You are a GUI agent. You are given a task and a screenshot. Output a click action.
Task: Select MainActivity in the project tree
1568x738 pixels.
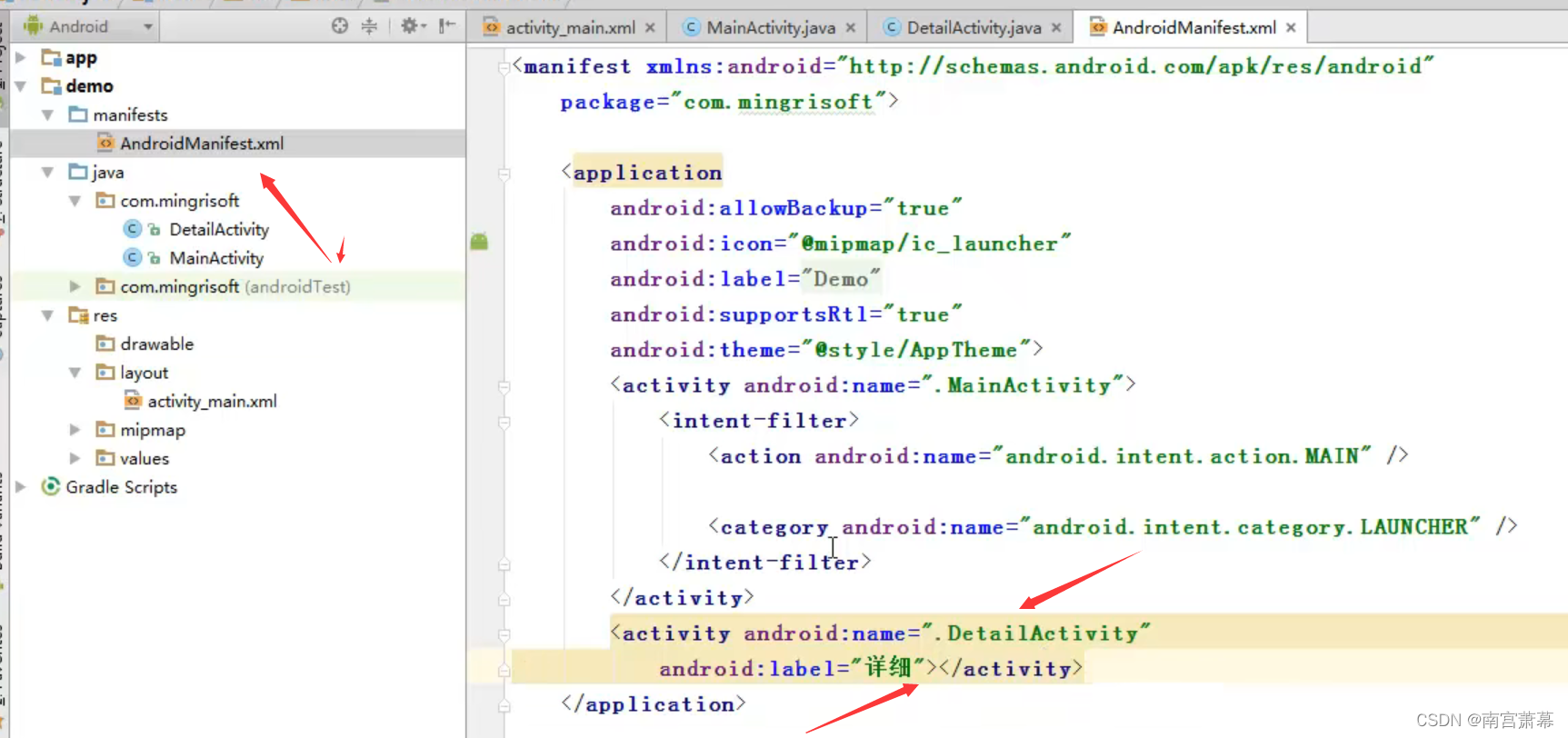pos(239,258)
